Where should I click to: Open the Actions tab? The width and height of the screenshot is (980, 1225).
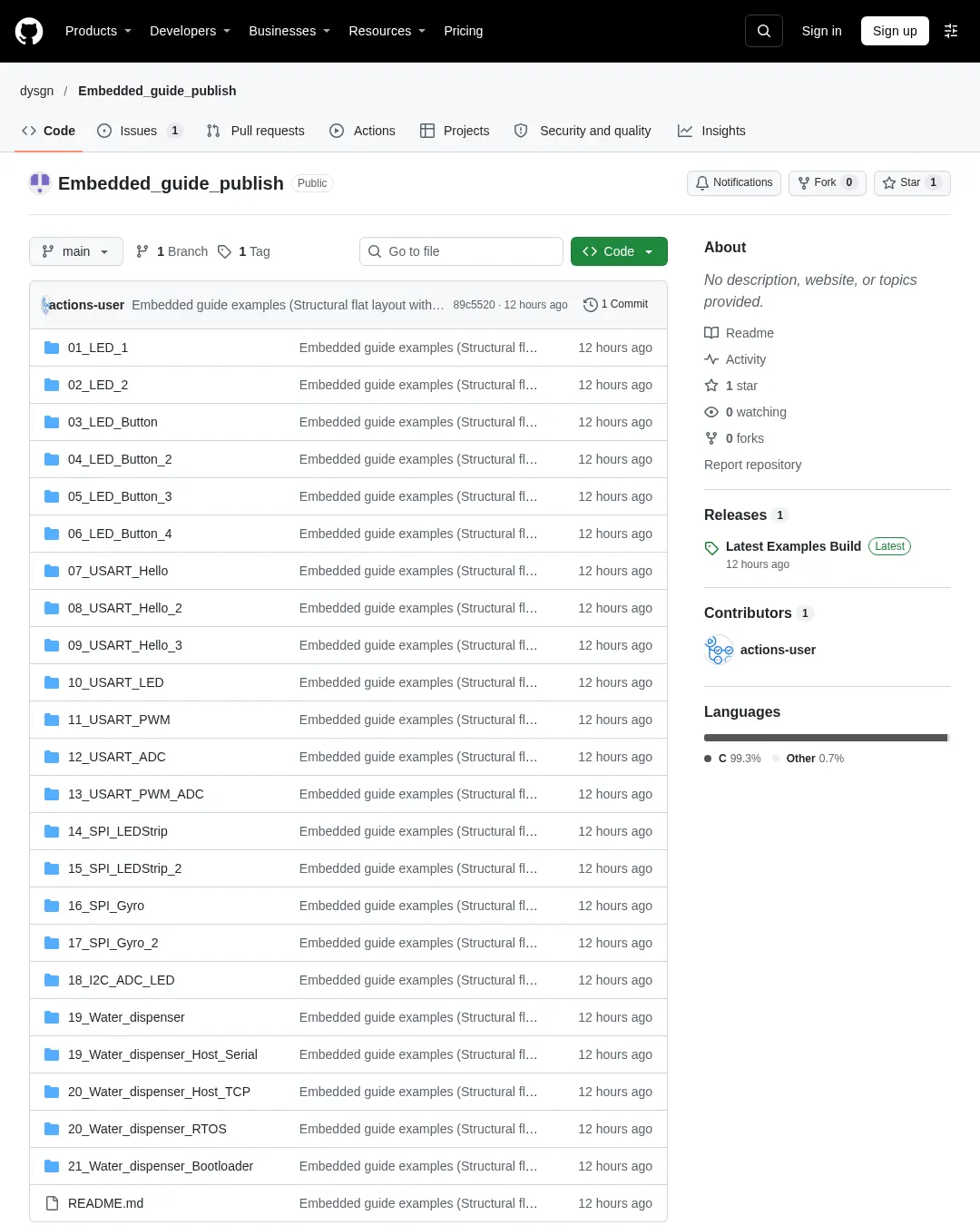(x=363, y=131)
